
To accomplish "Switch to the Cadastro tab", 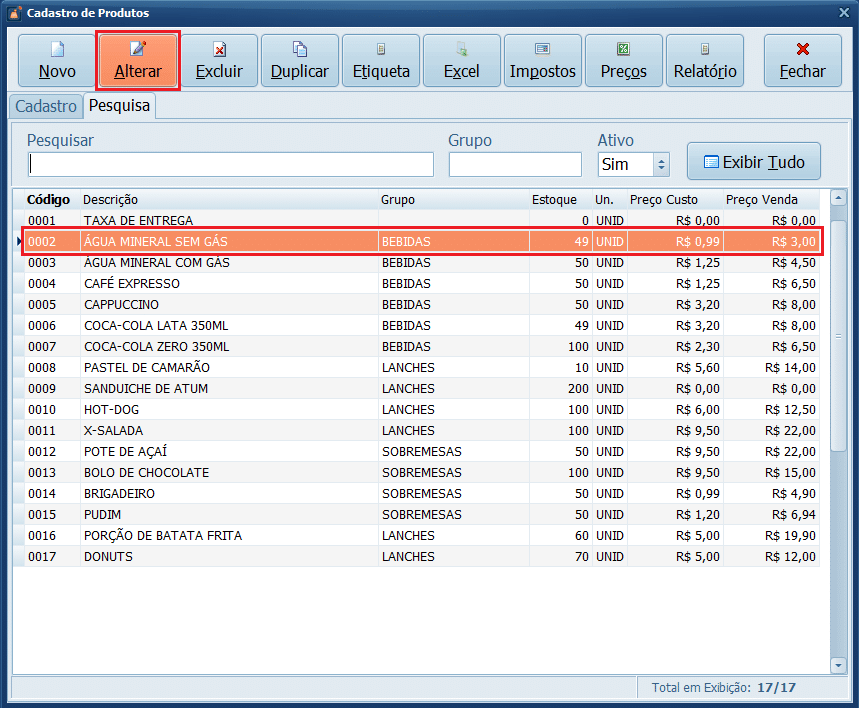I will pyautogui.click(x=46, y=106).
